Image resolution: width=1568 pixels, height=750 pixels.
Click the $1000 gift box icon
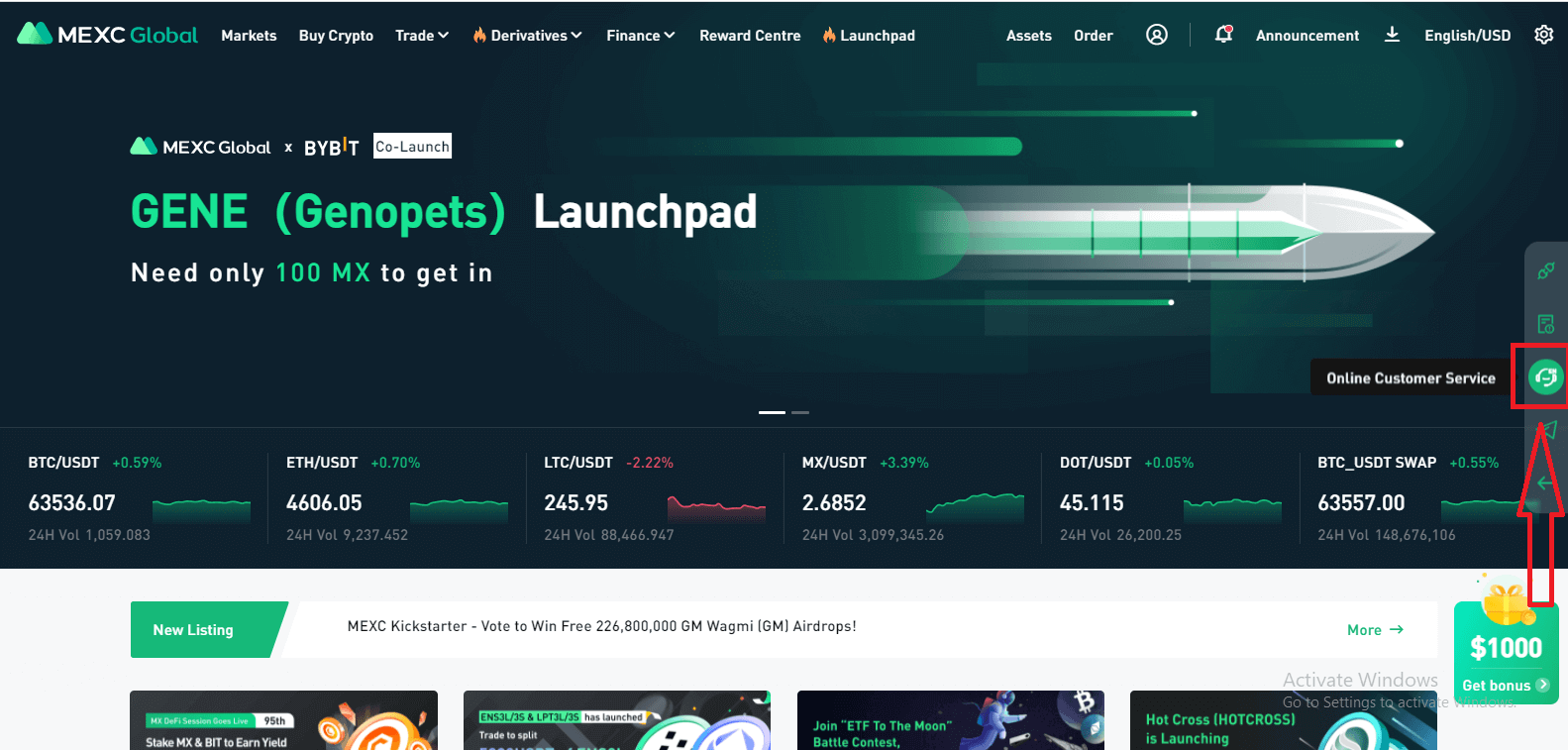(1507, 604)
